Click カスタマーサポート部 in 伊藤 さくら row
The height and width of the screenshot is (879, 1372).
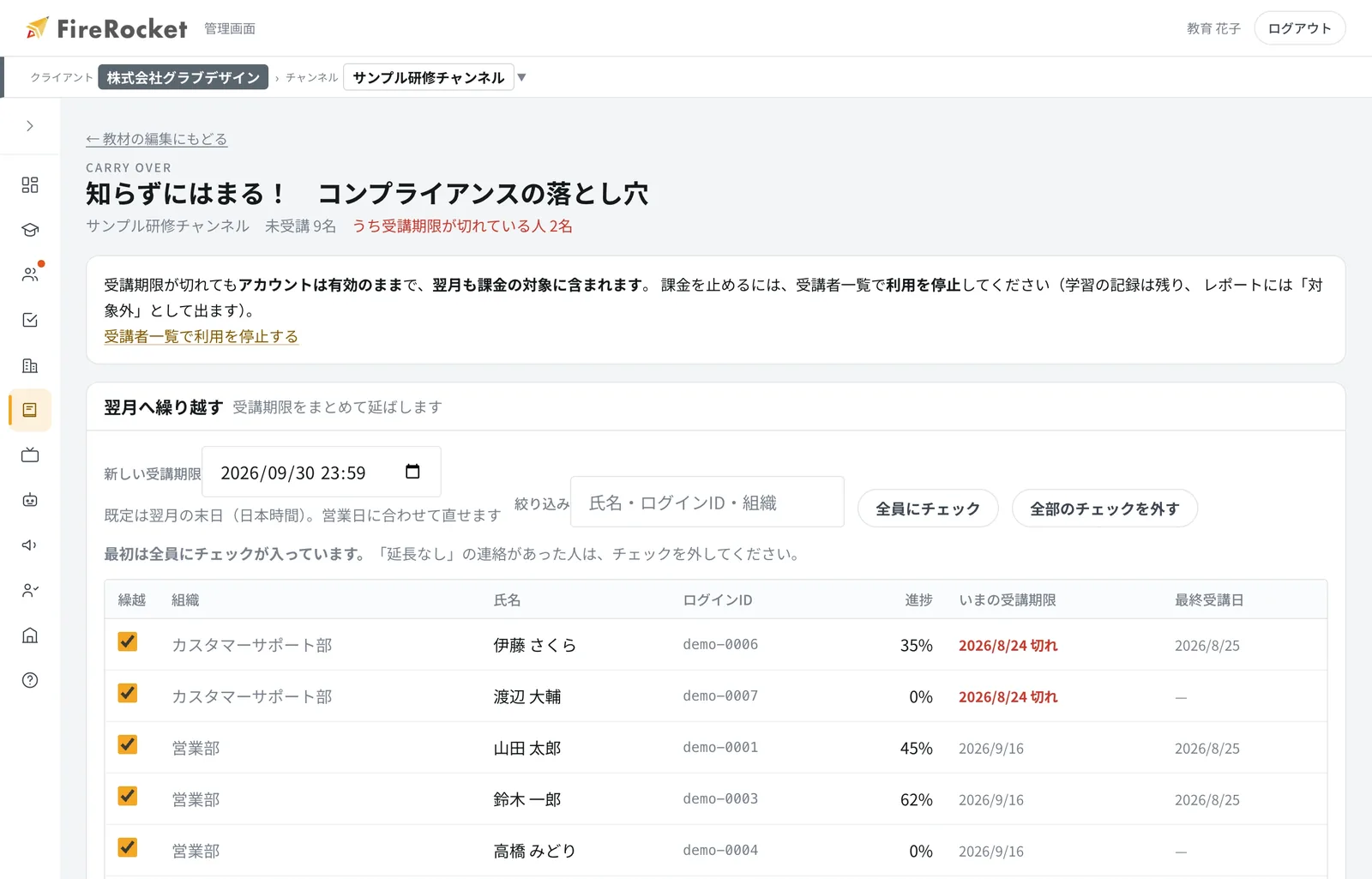coord(252,645)
